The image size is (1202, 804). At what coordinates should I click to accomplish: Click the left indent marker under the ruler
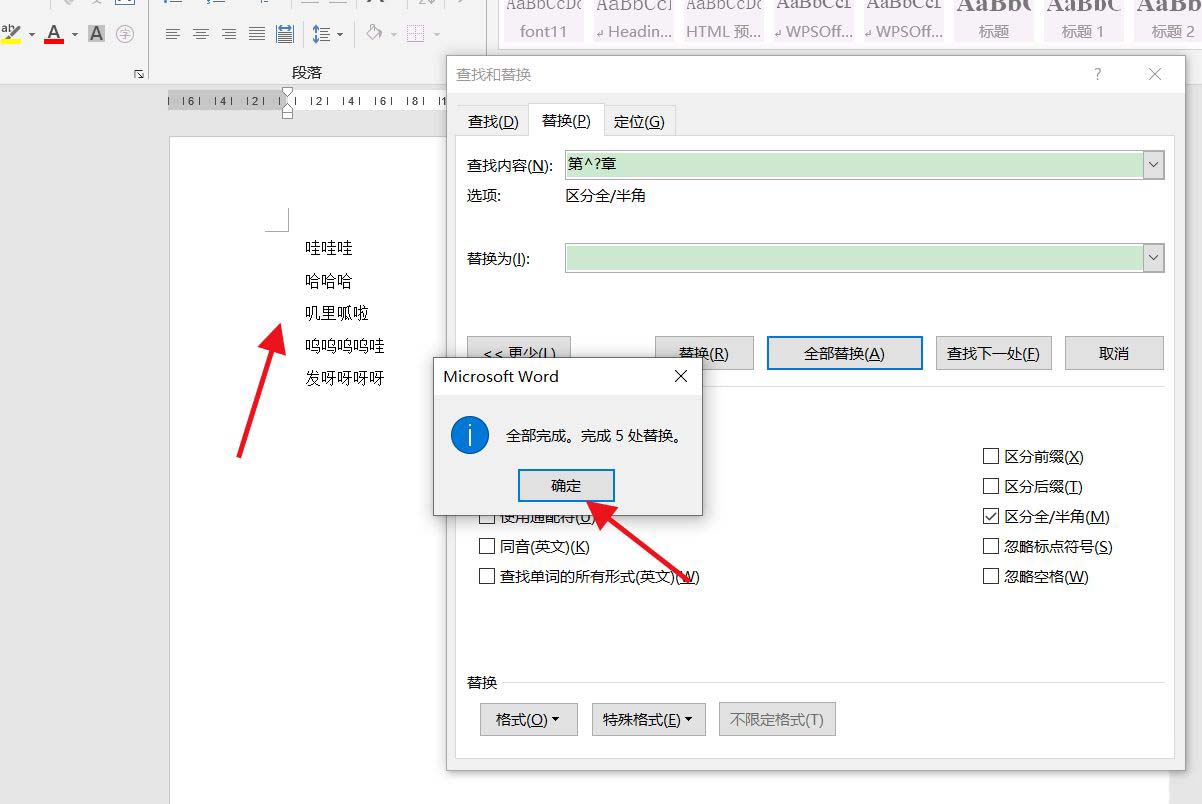tap(288, 112)
